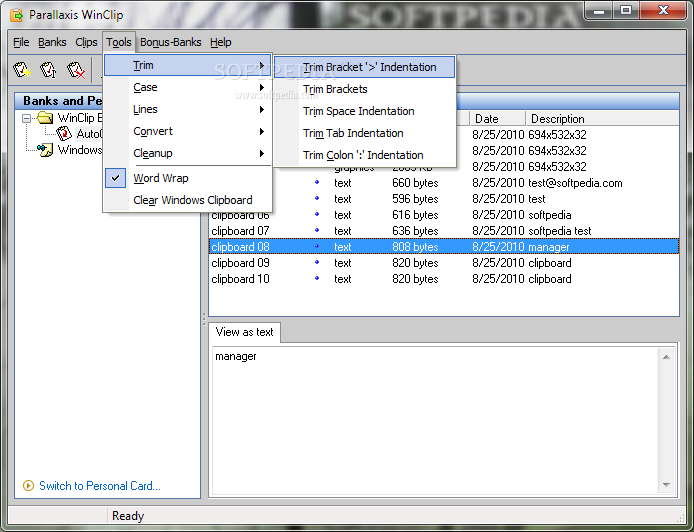Open the Help menu

(220, 42)
